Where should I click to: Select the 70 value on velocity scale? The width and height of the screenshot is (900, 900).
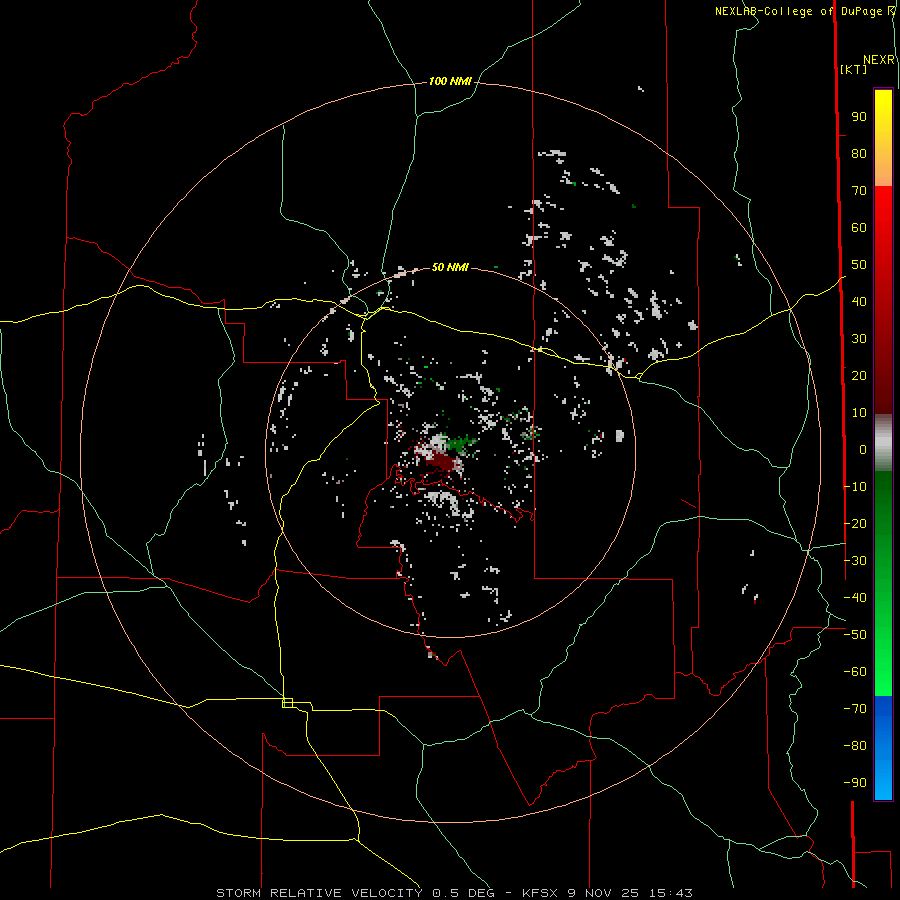click(859, 191)
